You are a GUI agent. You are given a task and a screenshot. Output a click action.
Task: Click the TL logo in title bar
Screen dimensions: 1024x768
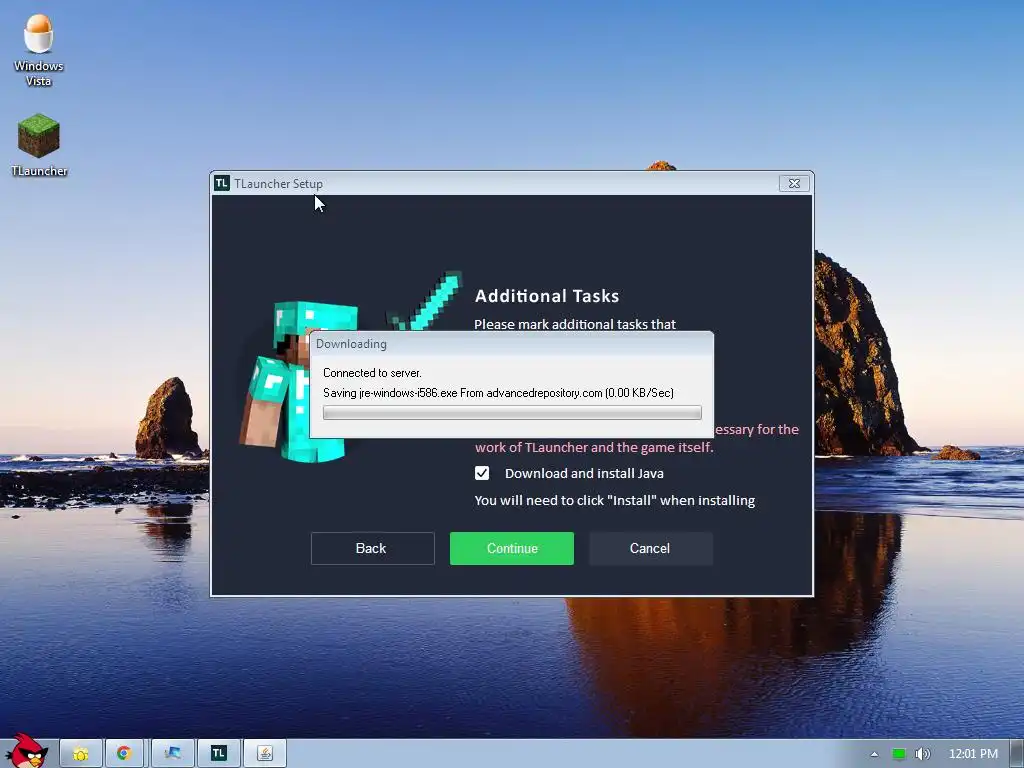click(221, 184)
